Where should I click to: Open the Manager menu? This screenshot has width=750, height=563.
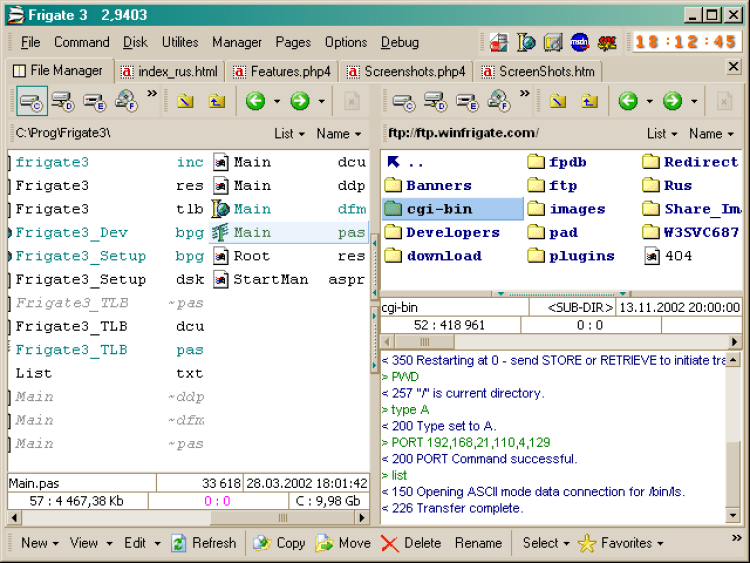pos(237,43)
